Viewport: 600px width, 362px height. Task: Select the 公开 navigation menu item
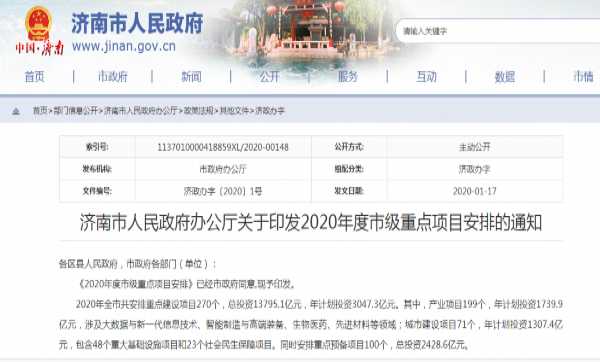[x=269, y=77]
